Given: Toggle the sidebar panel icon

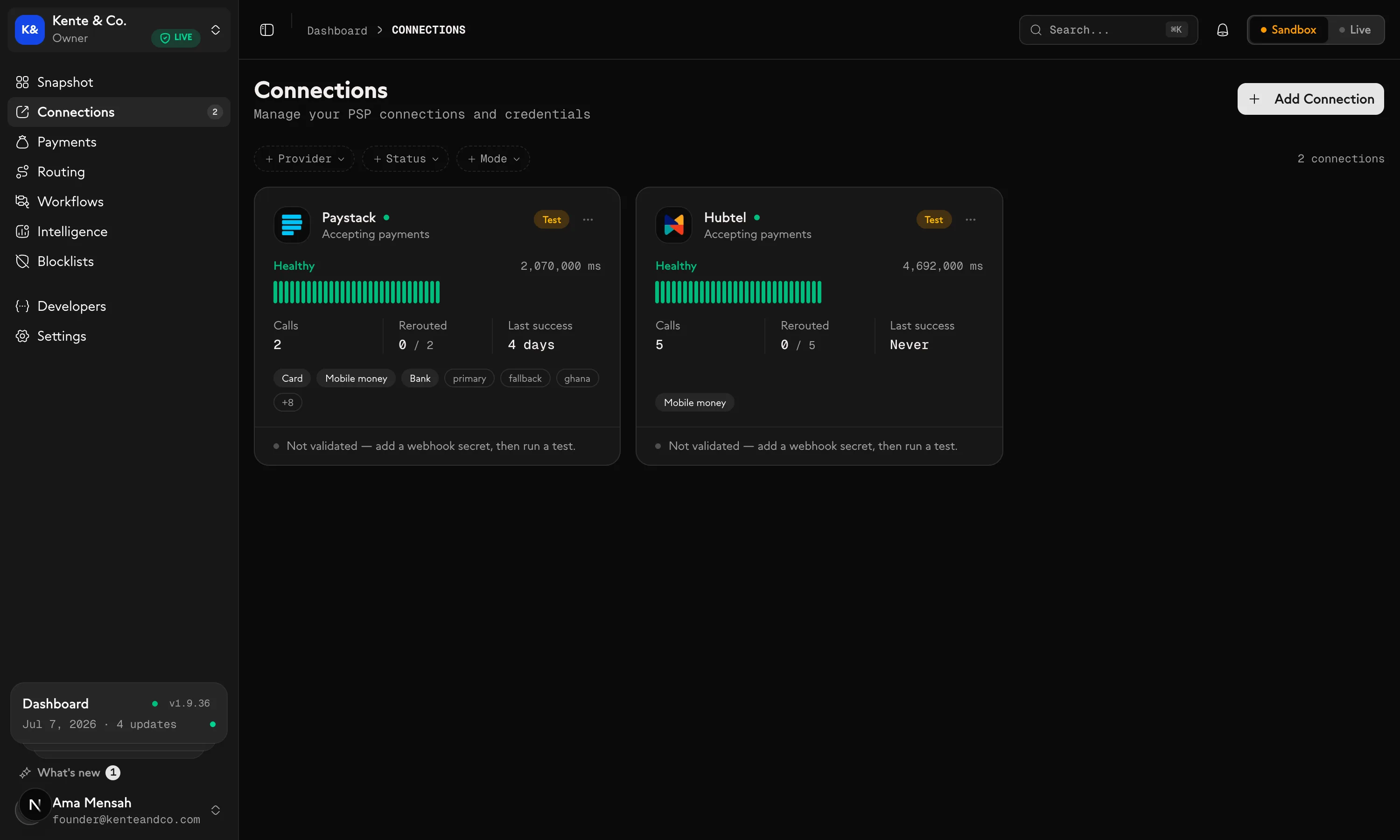Looking at the screenshot, I should (x=266, y=30).
